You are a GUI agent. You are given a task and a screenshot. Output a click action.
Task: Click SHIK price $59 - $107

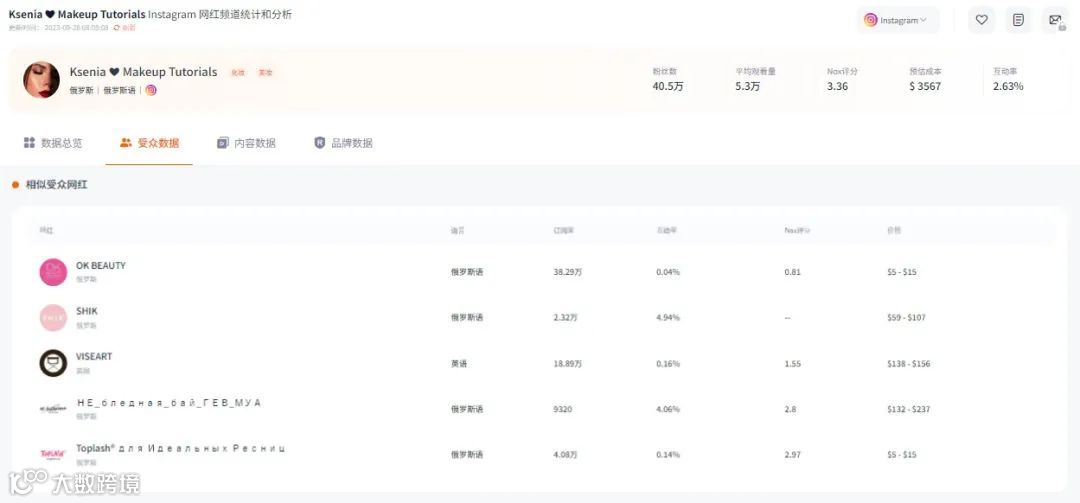906,318
